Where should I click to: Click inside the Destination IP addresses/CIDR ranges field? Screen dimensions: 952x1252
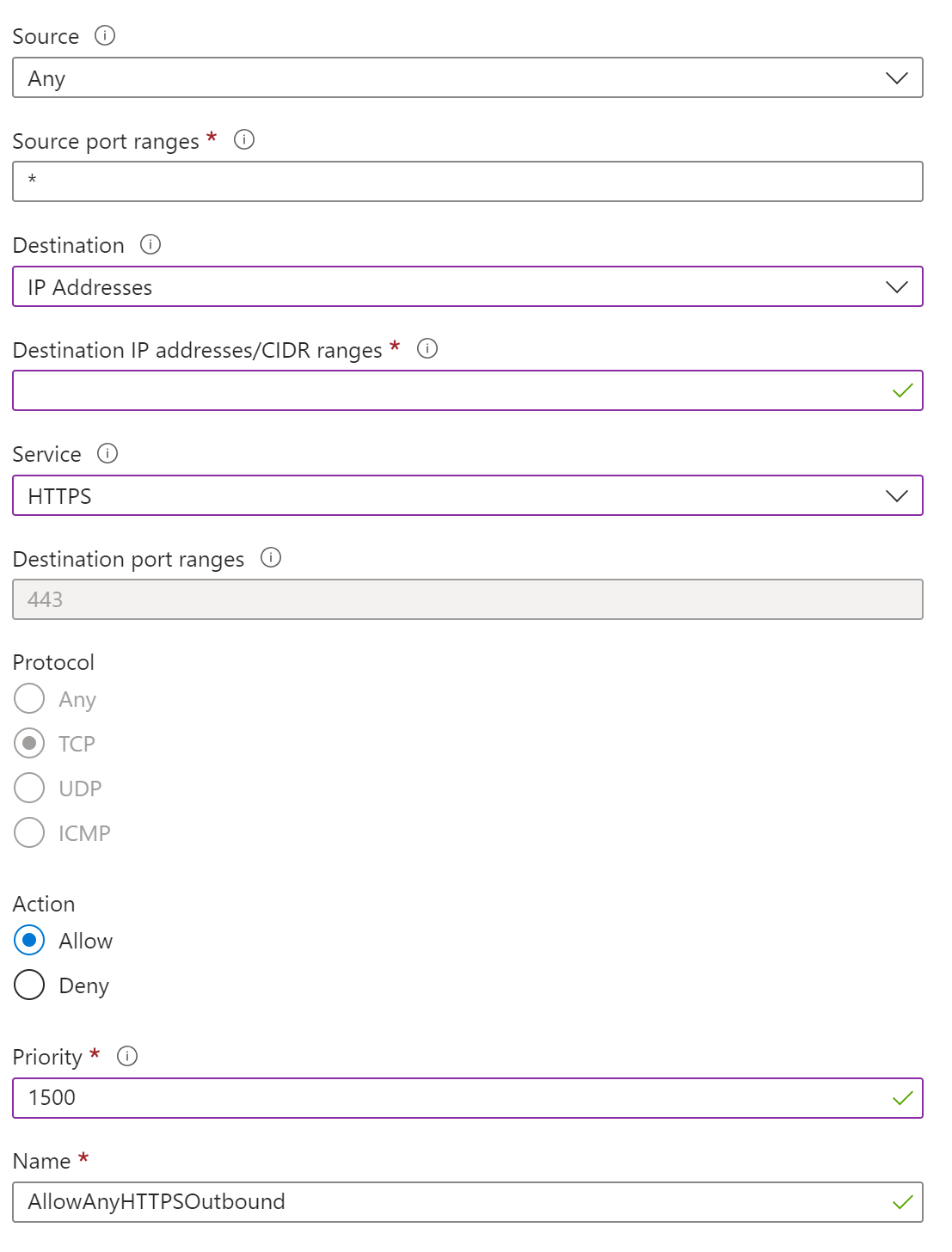[x=430, y=390]
